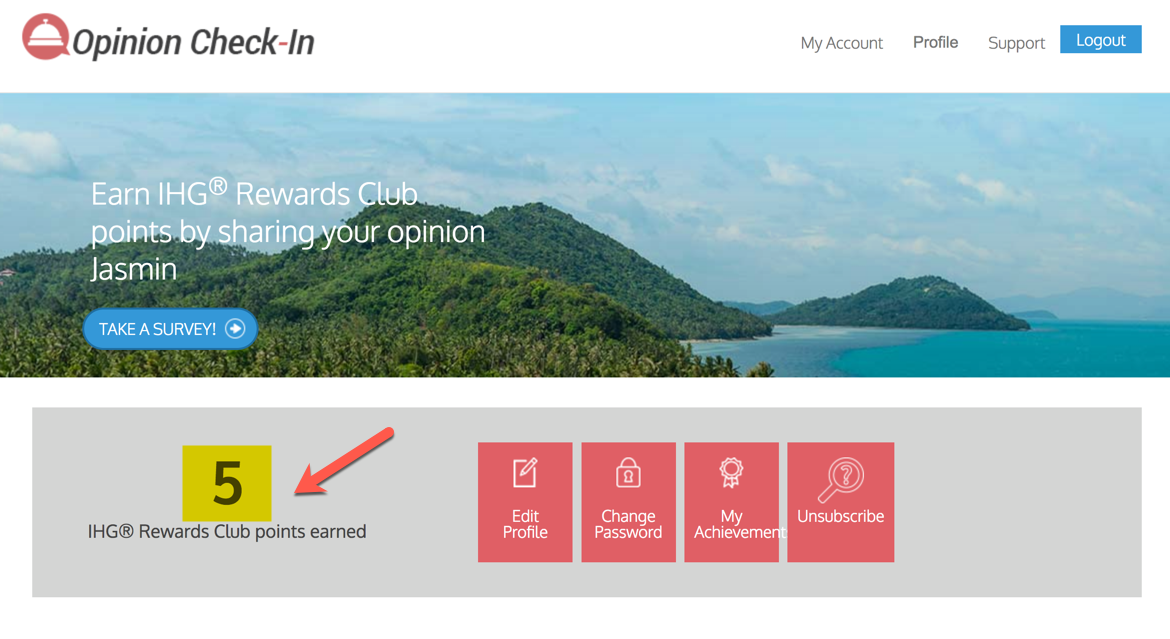Select the Edit Profile tile label
This screenshot has width=1170, height=639.
click(x=525, y=524)
